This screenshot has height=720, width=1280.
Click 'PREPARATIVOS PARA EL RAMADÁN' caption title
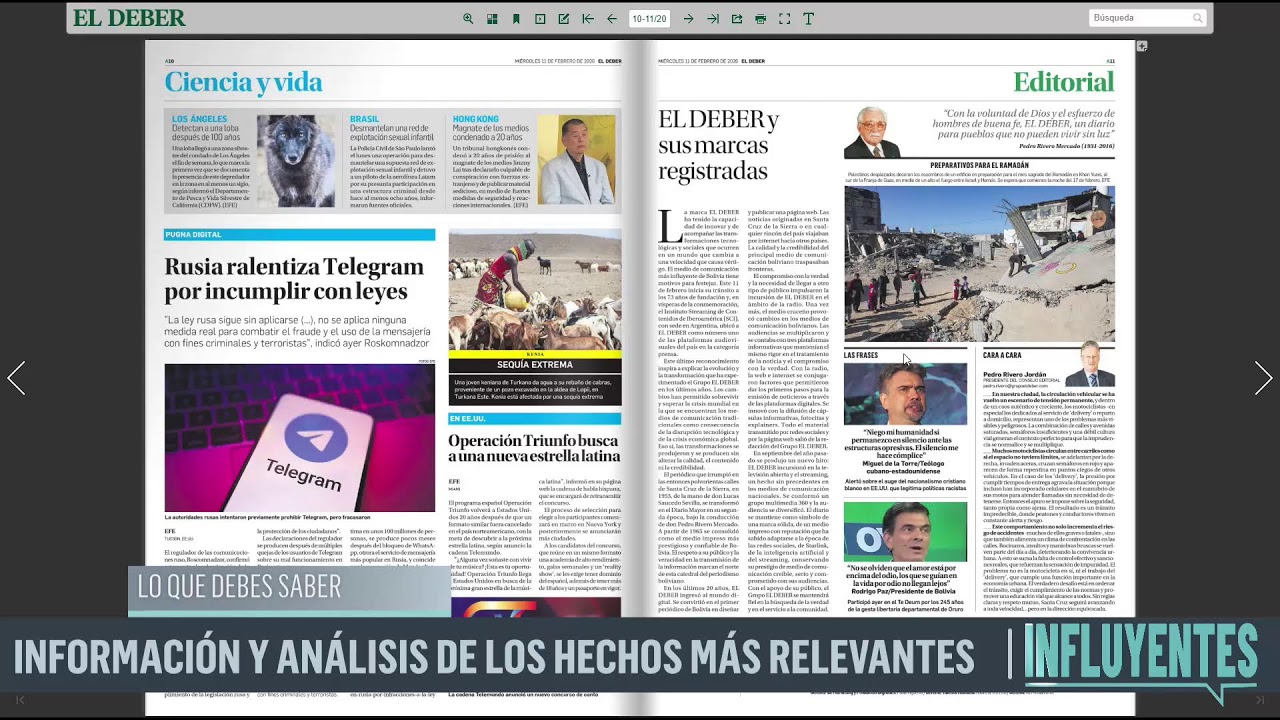point(979,164)
